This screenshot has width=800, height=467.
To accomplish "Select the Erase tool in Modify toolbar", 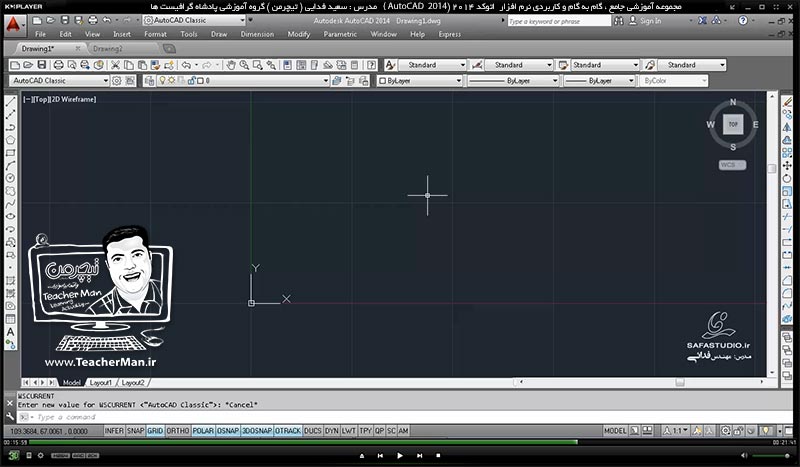I will tap(787, 102).
